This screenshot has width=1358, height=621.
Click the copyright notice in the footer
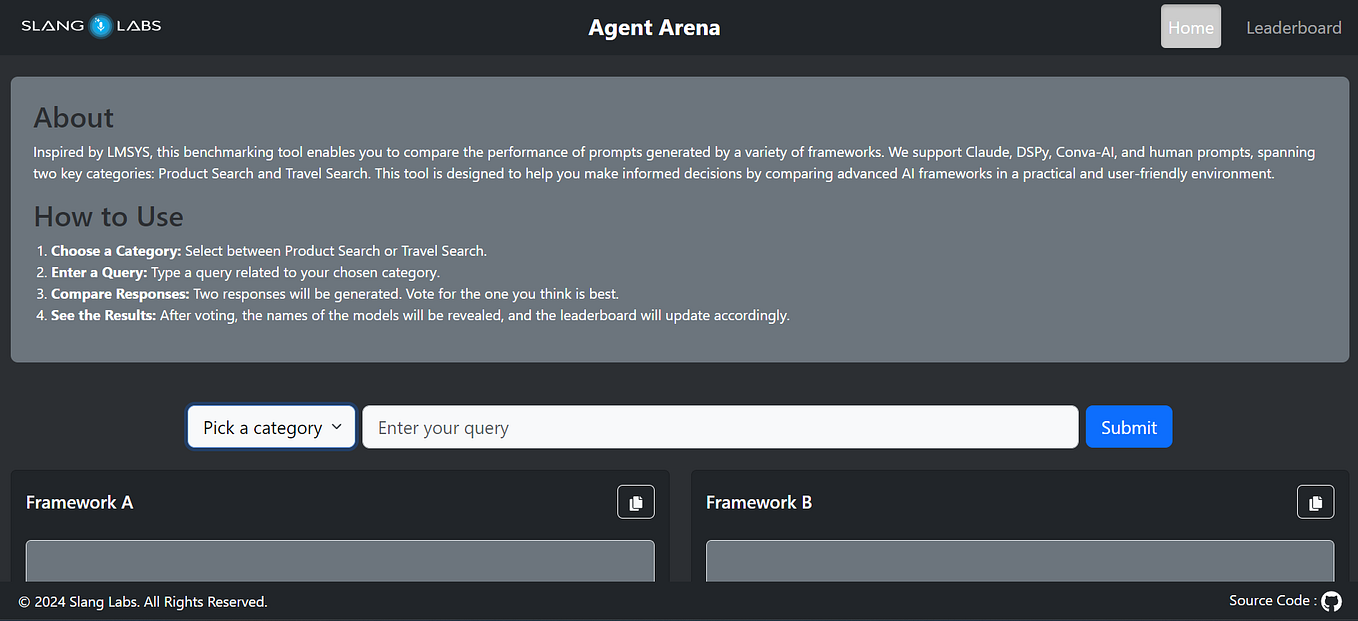143,601
